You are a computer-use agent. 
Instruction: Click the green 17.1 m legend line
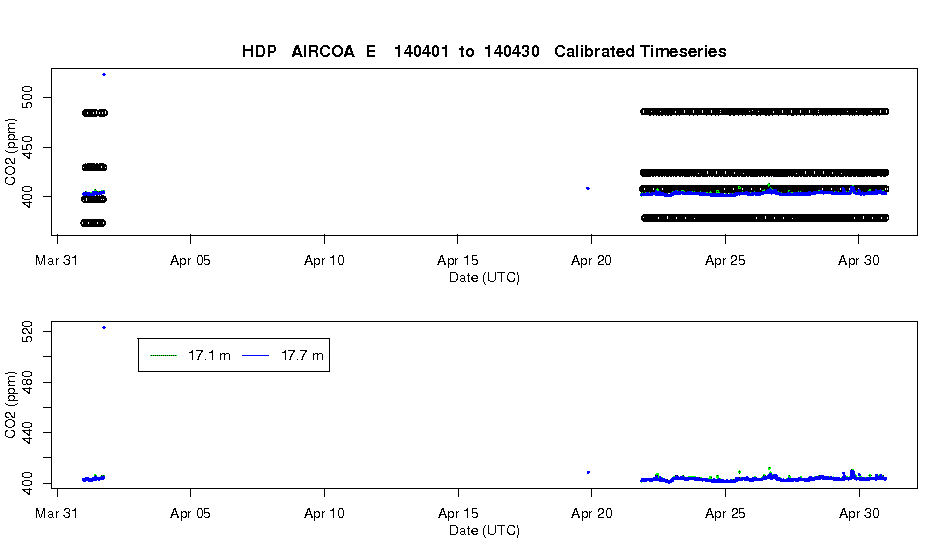(164, 356)
